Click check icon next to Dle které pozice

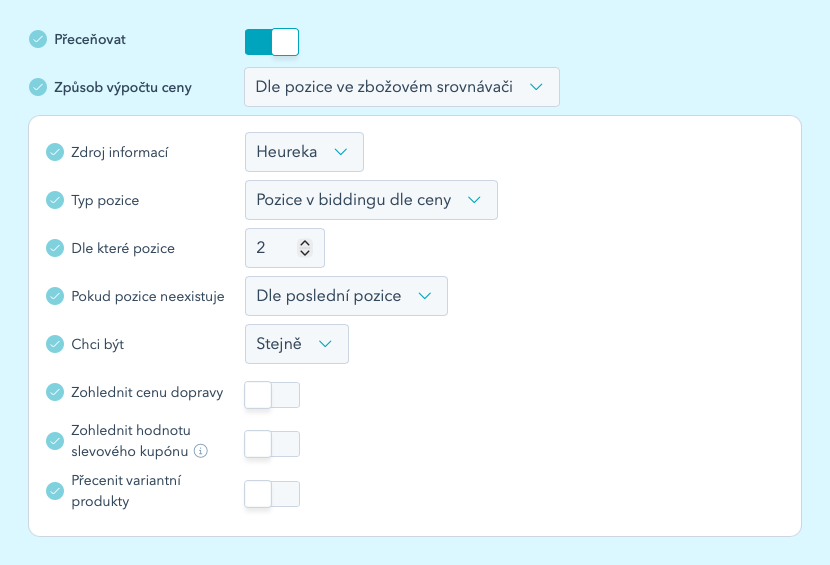[x=55, y=248]
